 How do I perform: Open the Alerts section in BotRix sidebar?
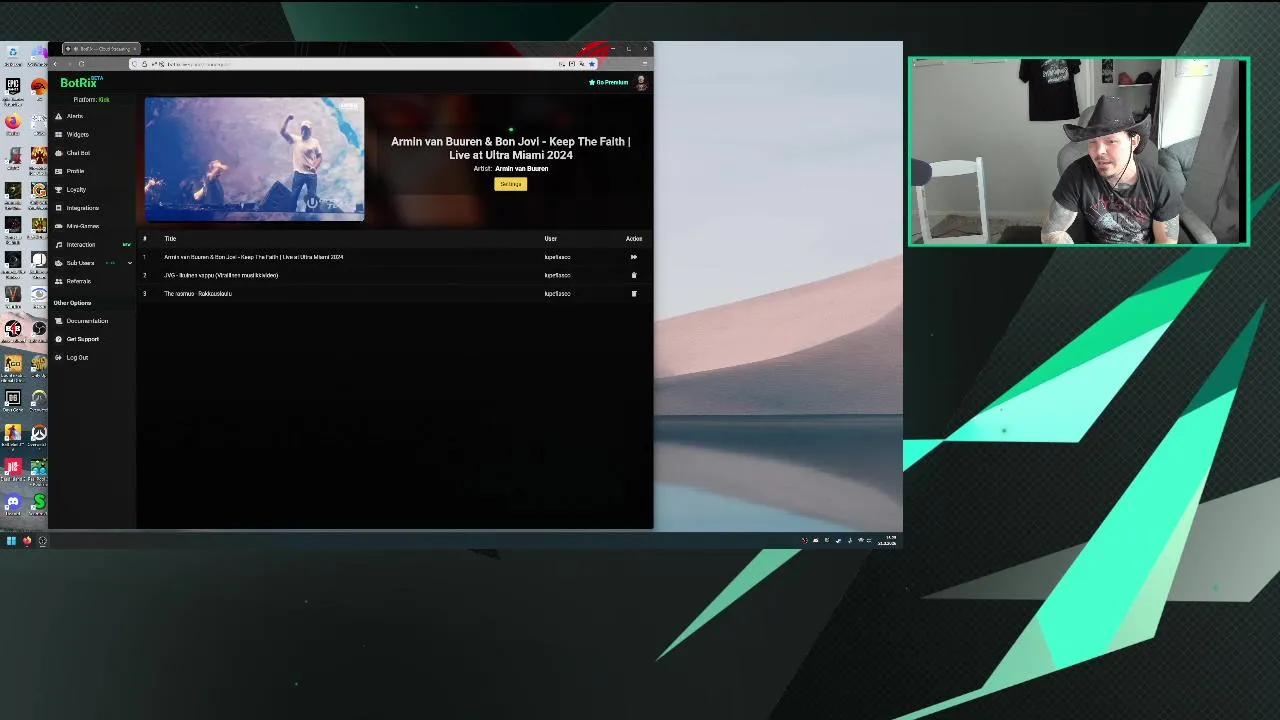pos(75,116)
